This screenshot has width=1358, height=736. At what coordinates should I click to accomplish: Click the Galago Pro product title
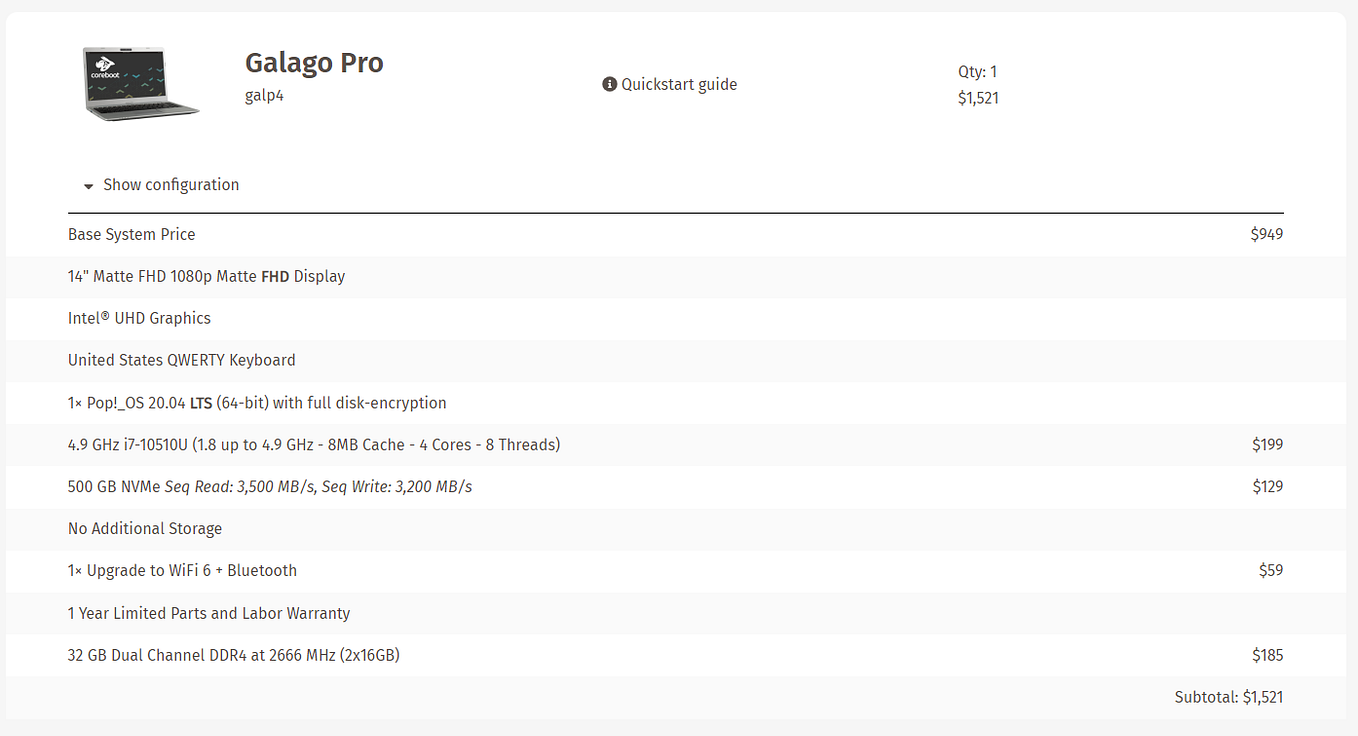tap(314, 62)
